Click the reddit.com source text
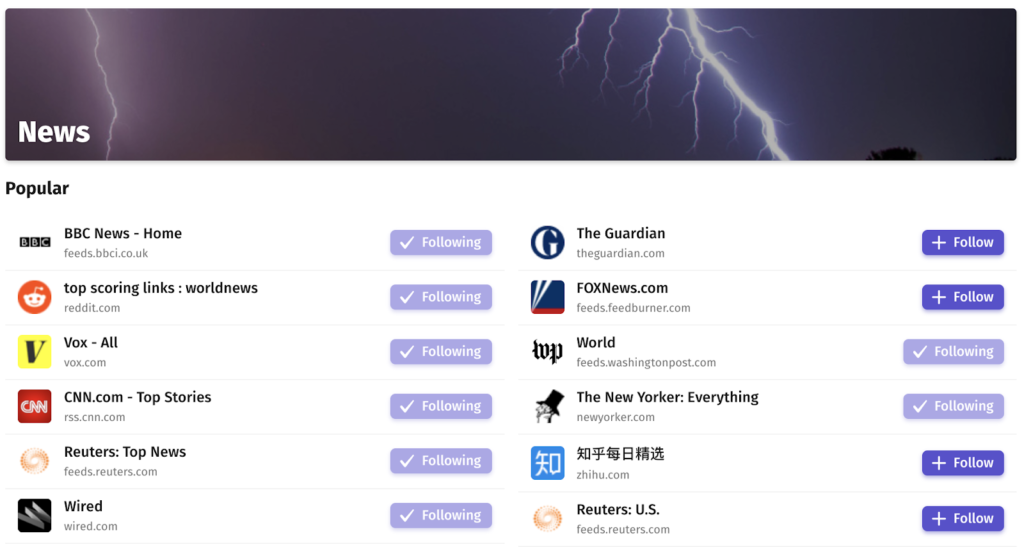 (x=92, y=308)
